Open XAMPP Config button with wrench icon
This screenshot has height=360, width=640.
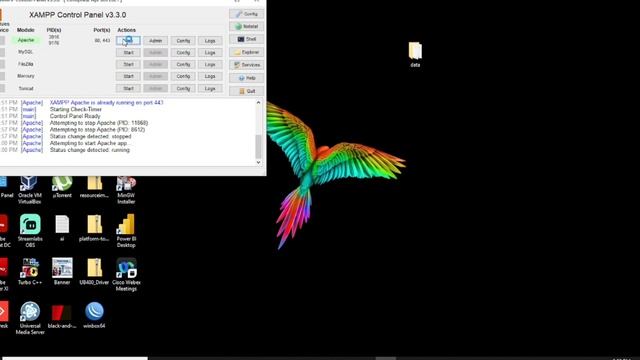[x=247, y=14]
